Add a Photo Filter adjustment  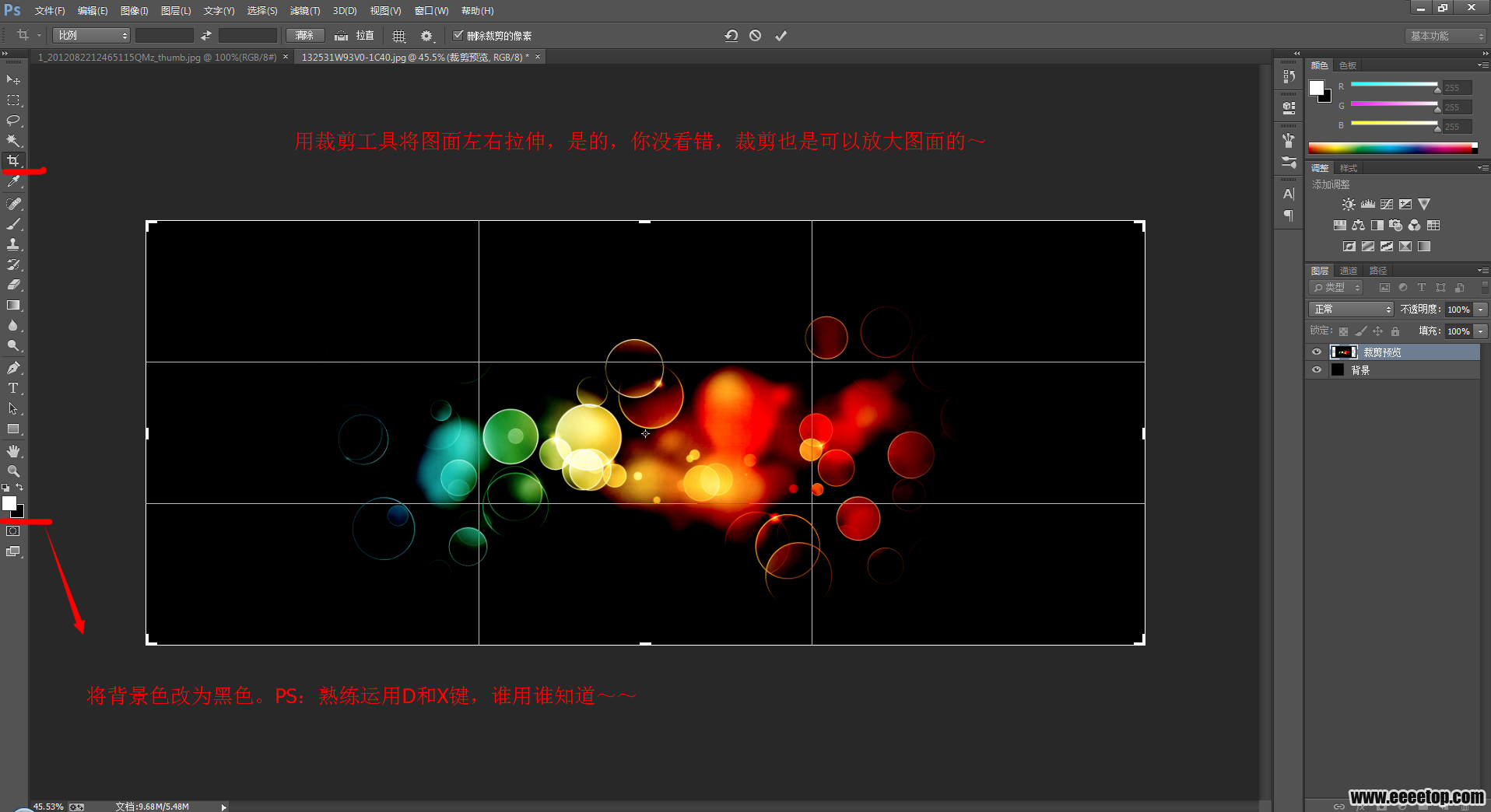(x=1395, y=226)
